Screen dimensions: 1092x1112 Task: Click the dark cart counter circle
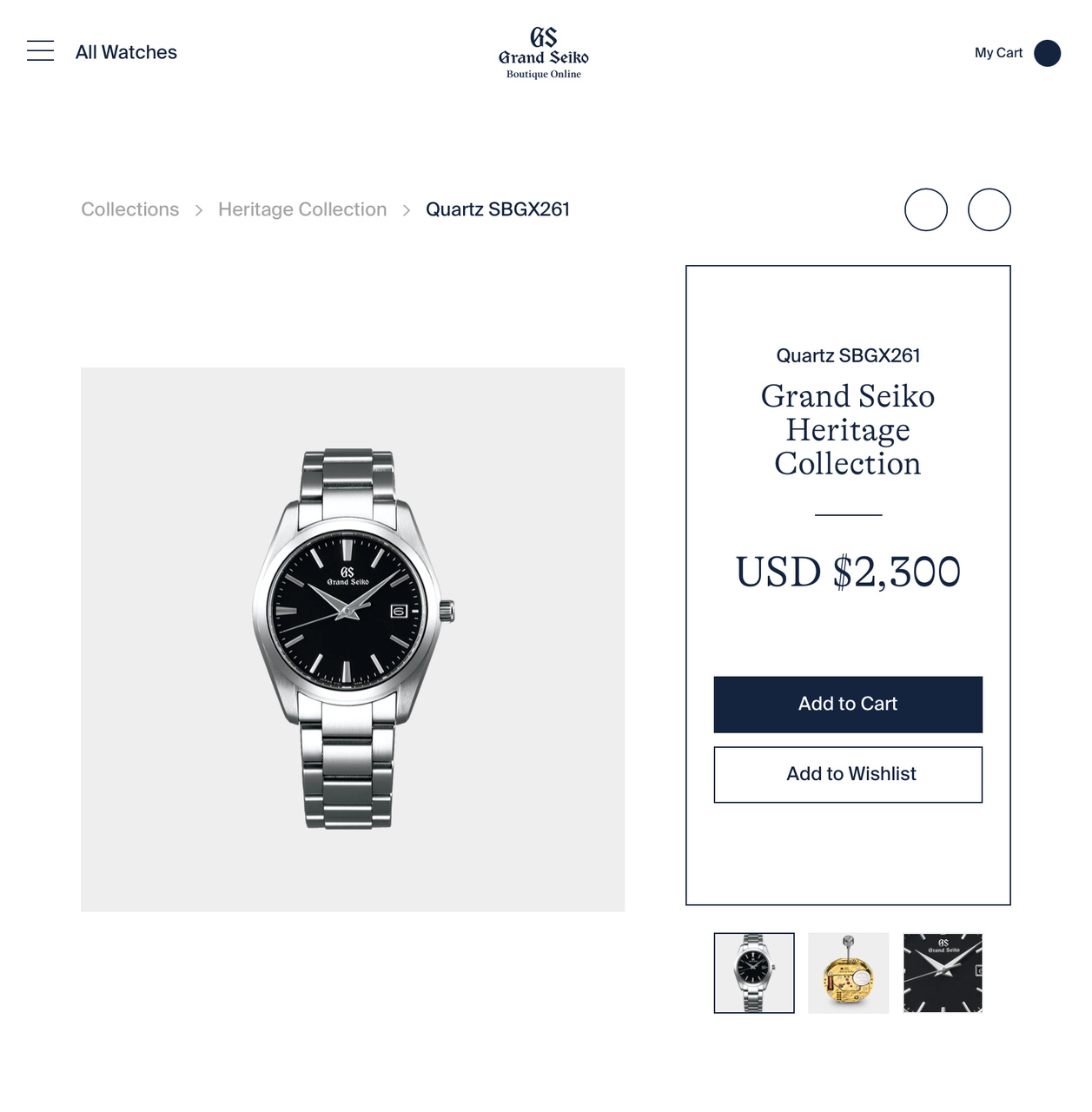click(x=1047, y=53)
